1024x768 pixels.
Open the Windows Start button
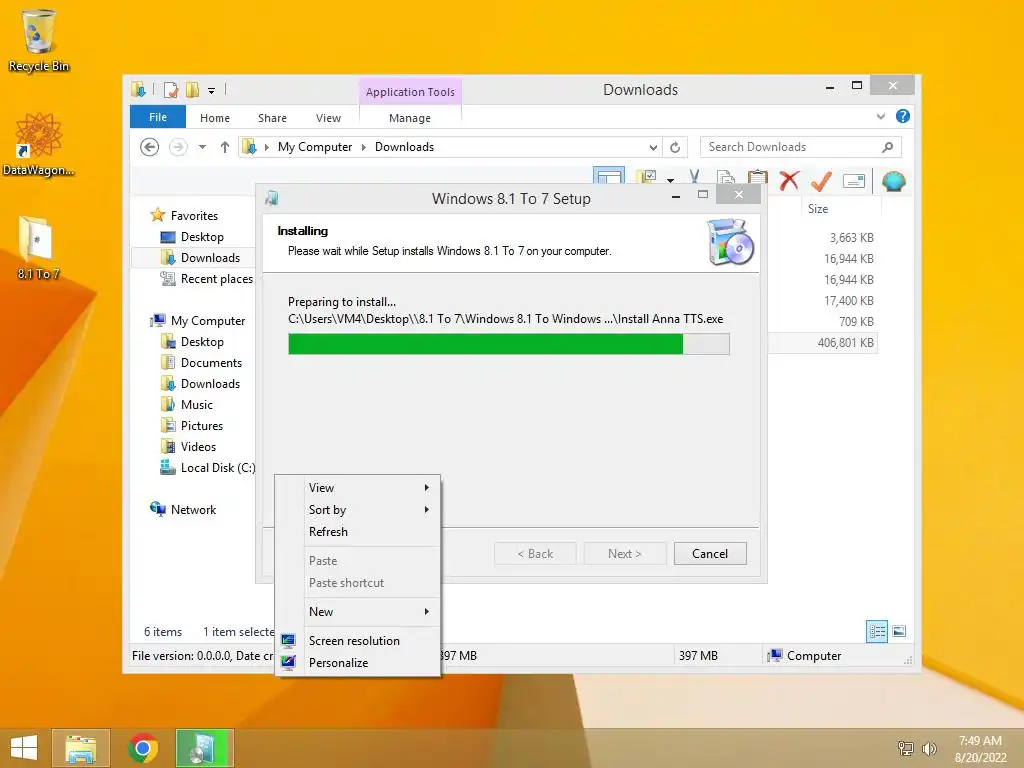coord(24,748)
